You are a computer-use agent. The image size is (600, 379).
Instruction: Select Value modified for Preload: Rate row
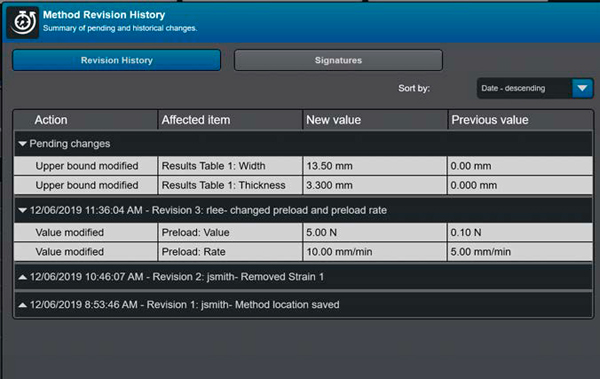pyautogui.click(x=86, y=252)
